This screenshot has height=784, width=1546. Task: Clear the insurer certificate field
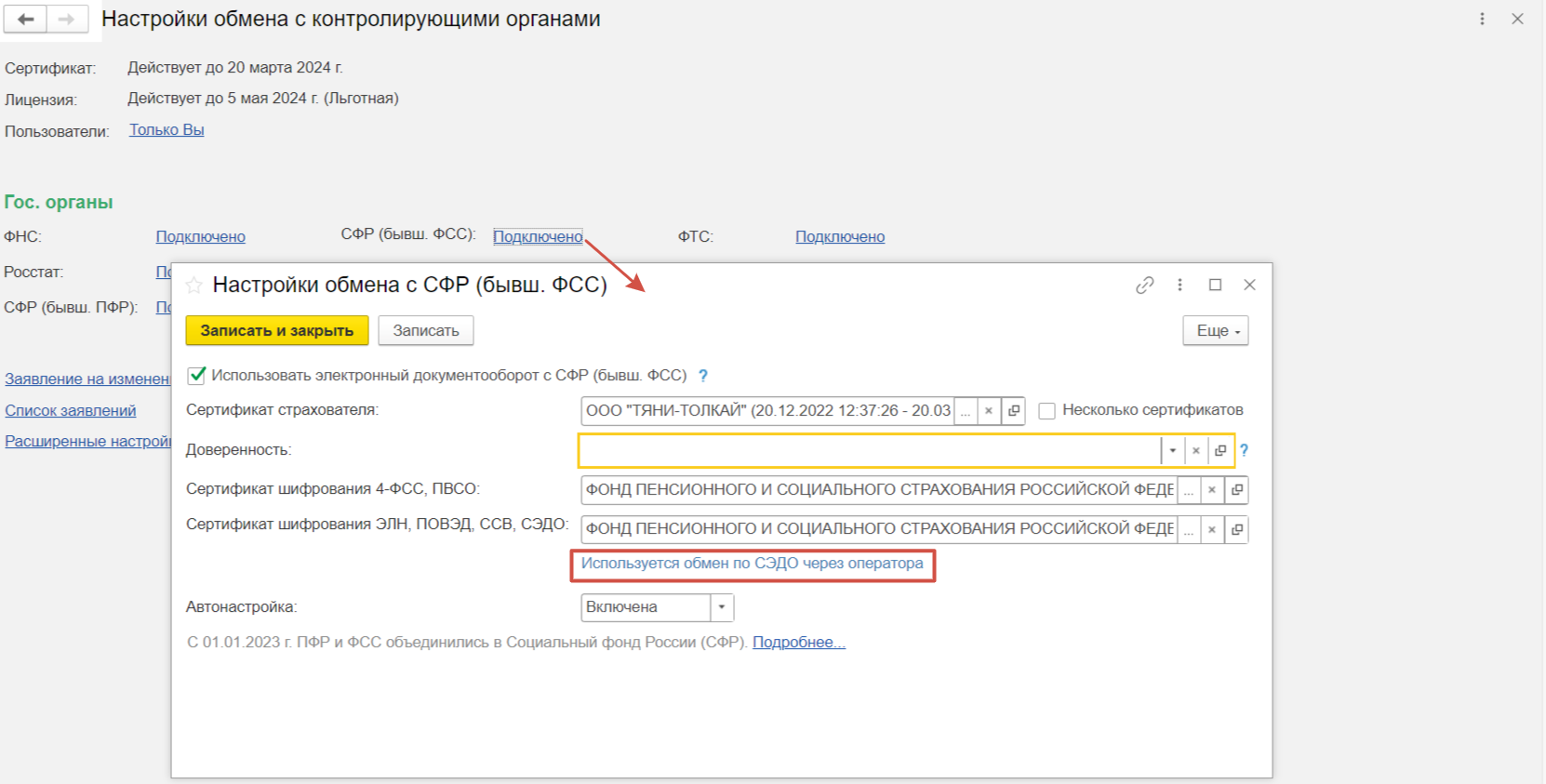pyautogui.click(x=989, y=410)
